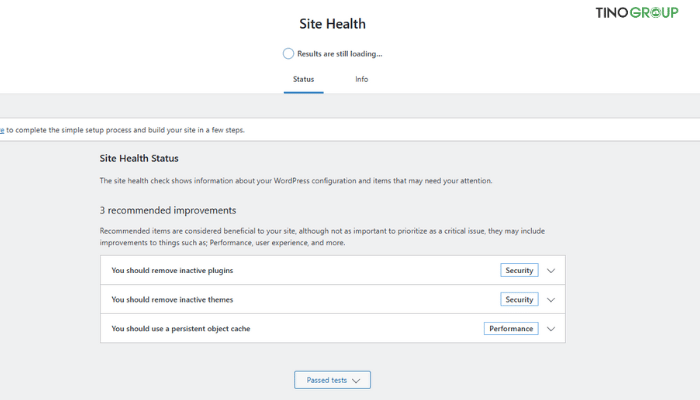This screenshot has height=400, width=700.
Task: Click the Security badge on themes row
Action: pyautogui.click(x=519, y=299)
